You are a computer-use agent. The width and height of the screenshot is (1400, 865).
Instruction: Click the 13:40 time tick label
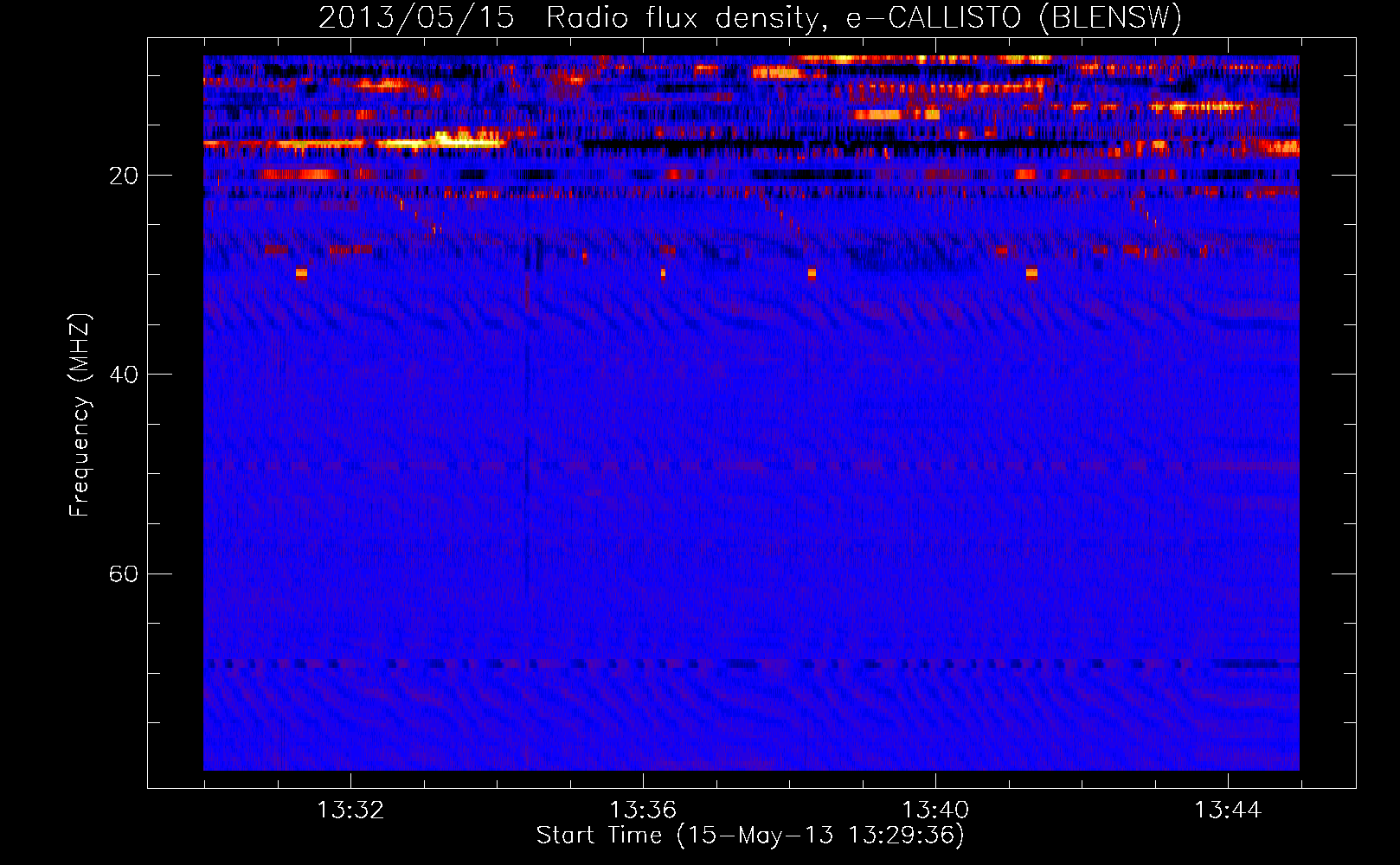[935, 811]
